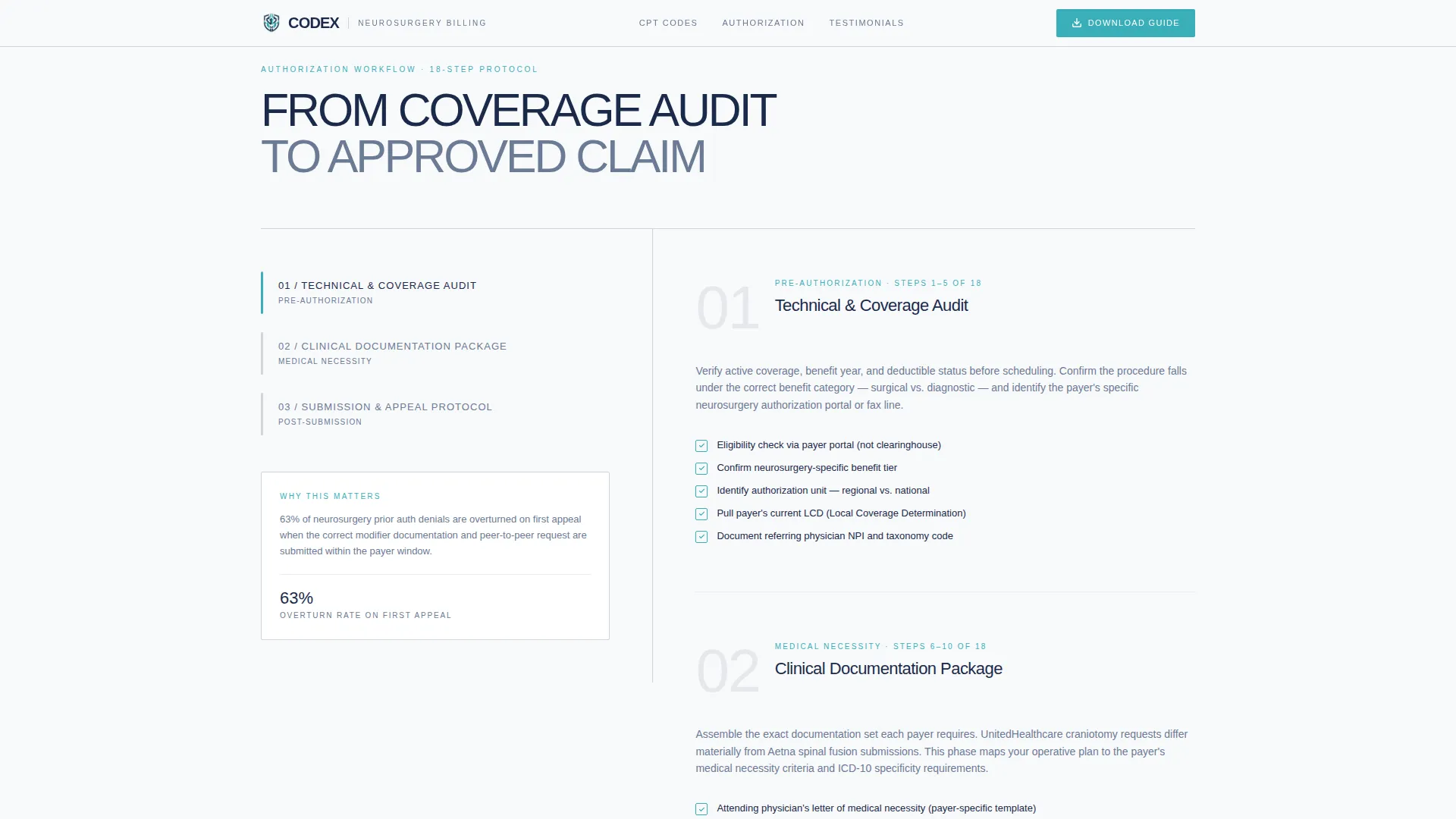Click the paragraph beginning 'Assemble the exact documentation'
Screen dimensions: 1456x819
tap(941, 752)
